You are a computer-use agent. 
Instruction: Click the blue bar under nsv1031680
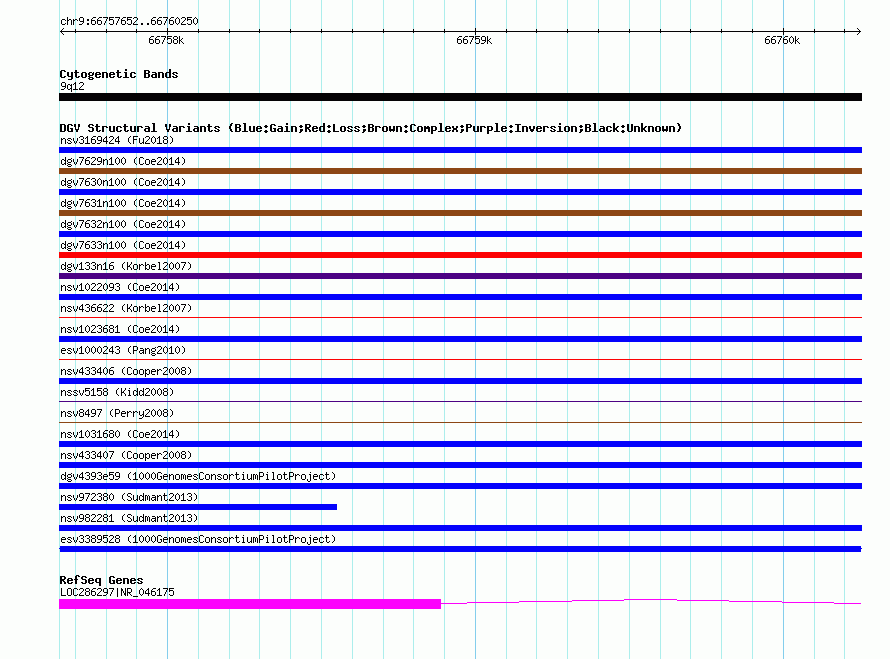(x=460, y=444)
